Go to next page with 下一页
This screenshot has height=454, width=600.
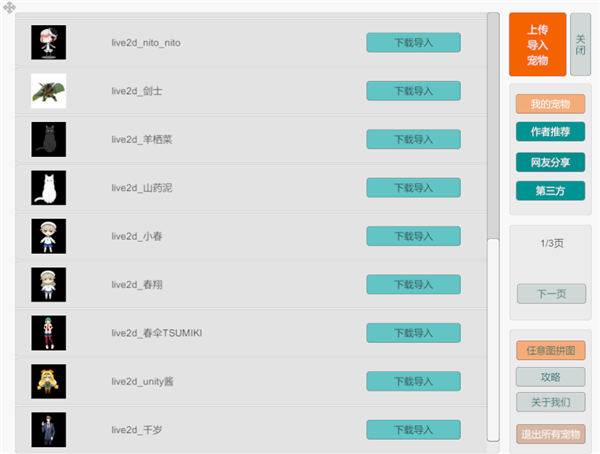[x=551, y=294]
